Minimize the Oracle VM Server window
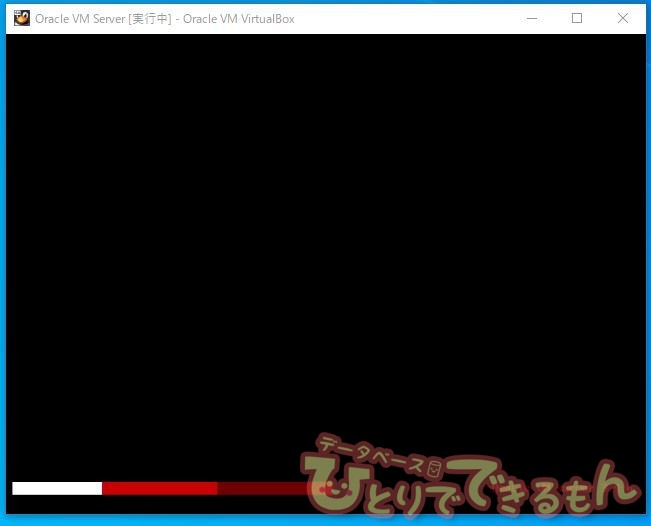Image resolution: width=651 pixels, height=526 pixels. [x=530, y=18]
